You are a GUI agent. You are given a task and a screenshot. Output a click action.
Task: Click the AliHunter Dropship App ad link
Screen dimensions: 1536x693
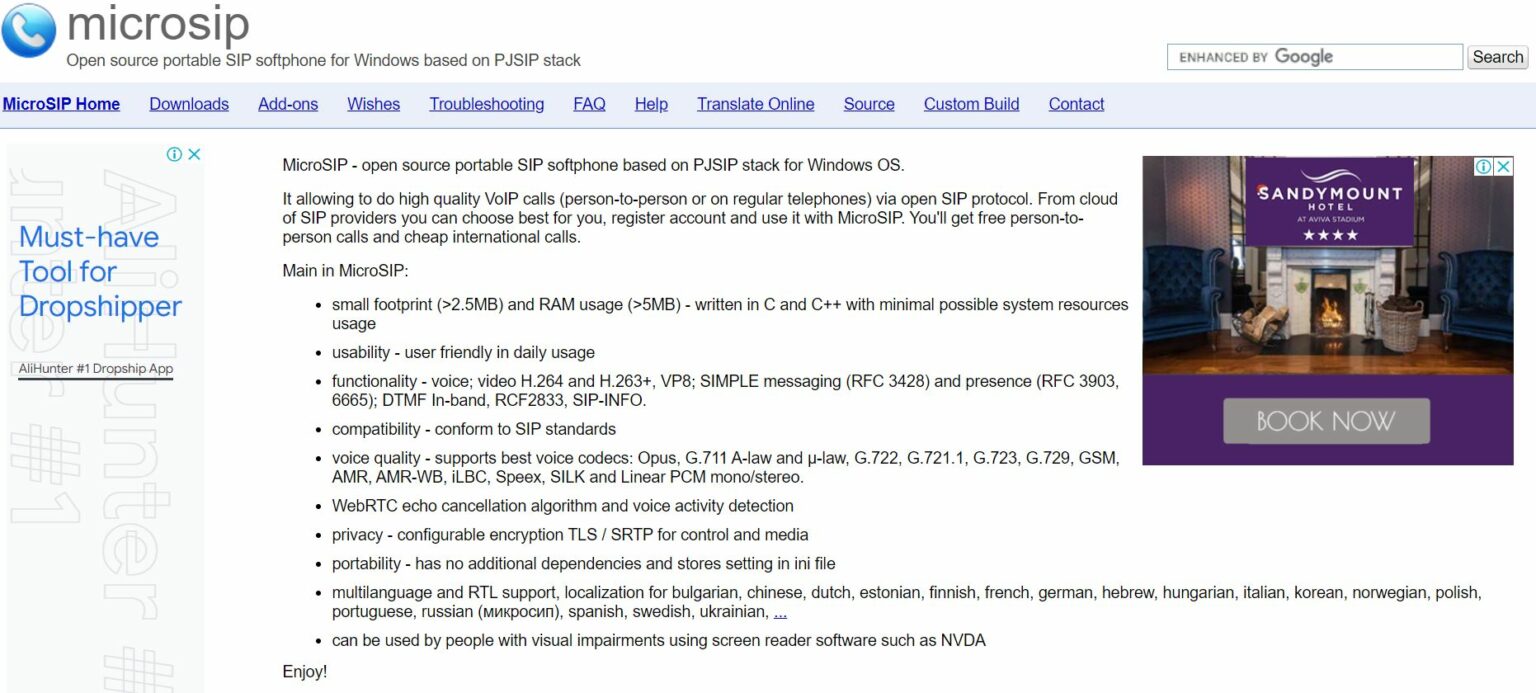(95, 368)
